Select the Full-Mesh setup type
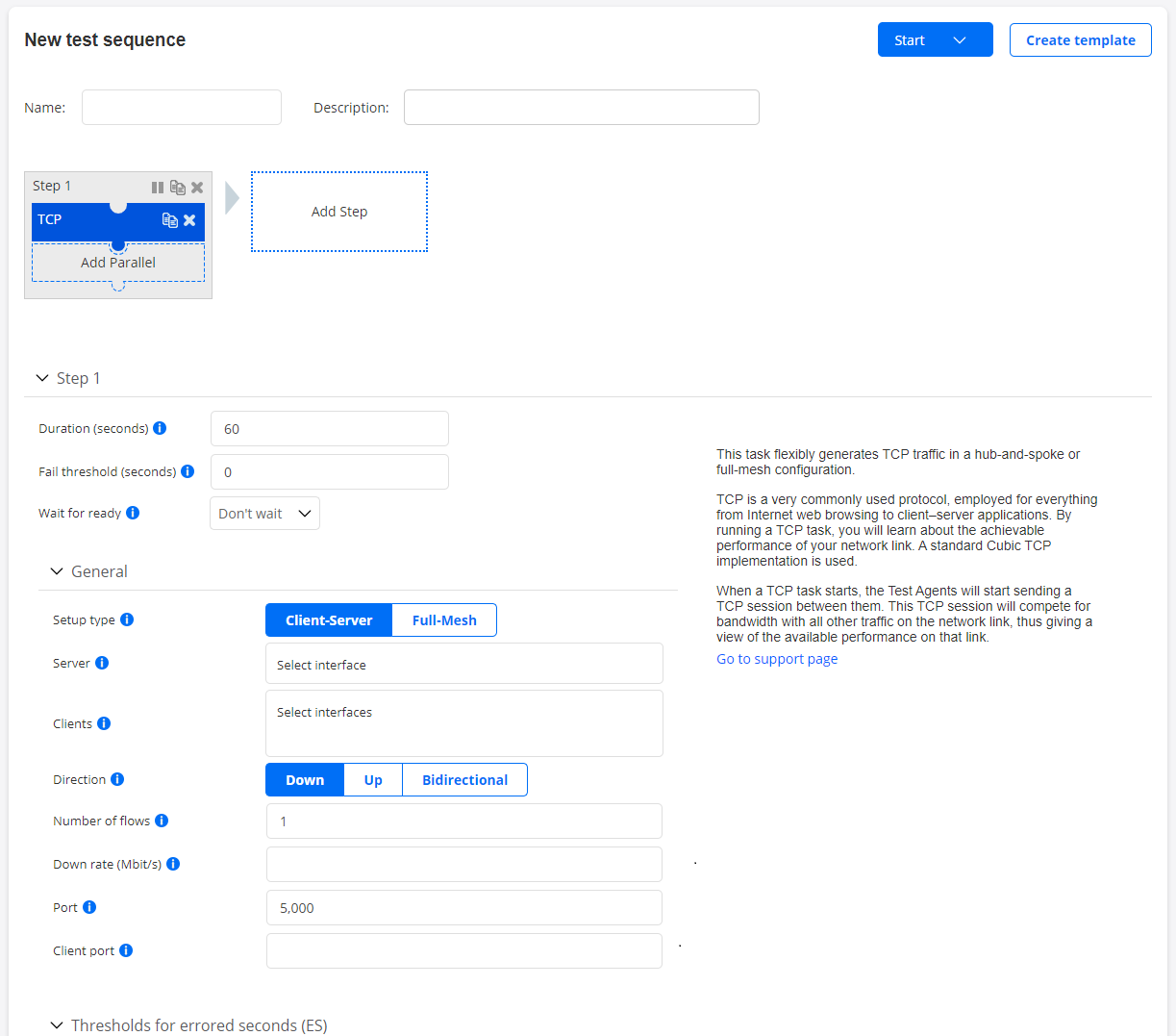Screen dimensions: 1176x1036 point(443,619)
